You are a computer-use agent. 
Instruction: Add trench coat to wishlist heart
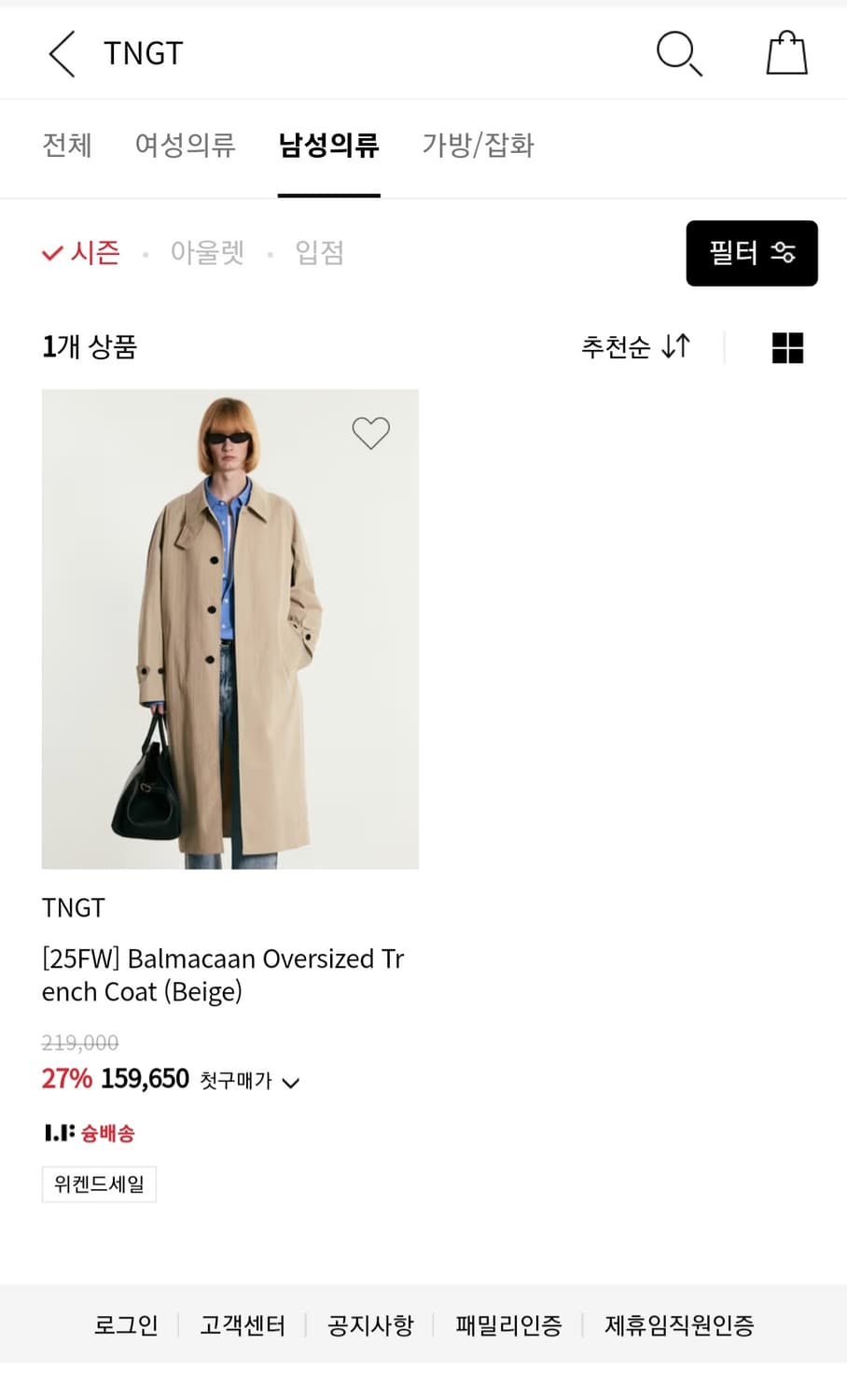pos(370,432)
